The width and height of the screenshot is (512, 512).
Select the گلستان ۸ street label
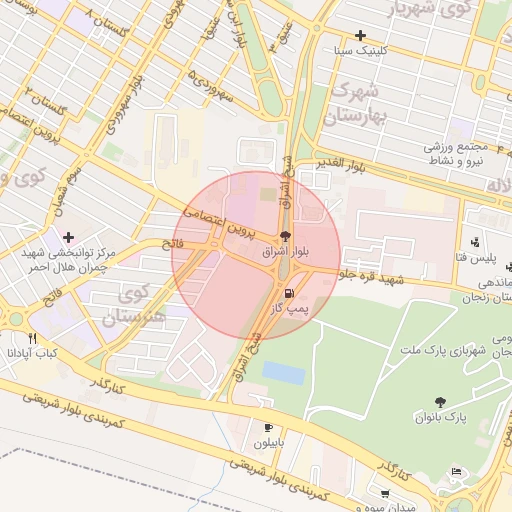point(107,23)
